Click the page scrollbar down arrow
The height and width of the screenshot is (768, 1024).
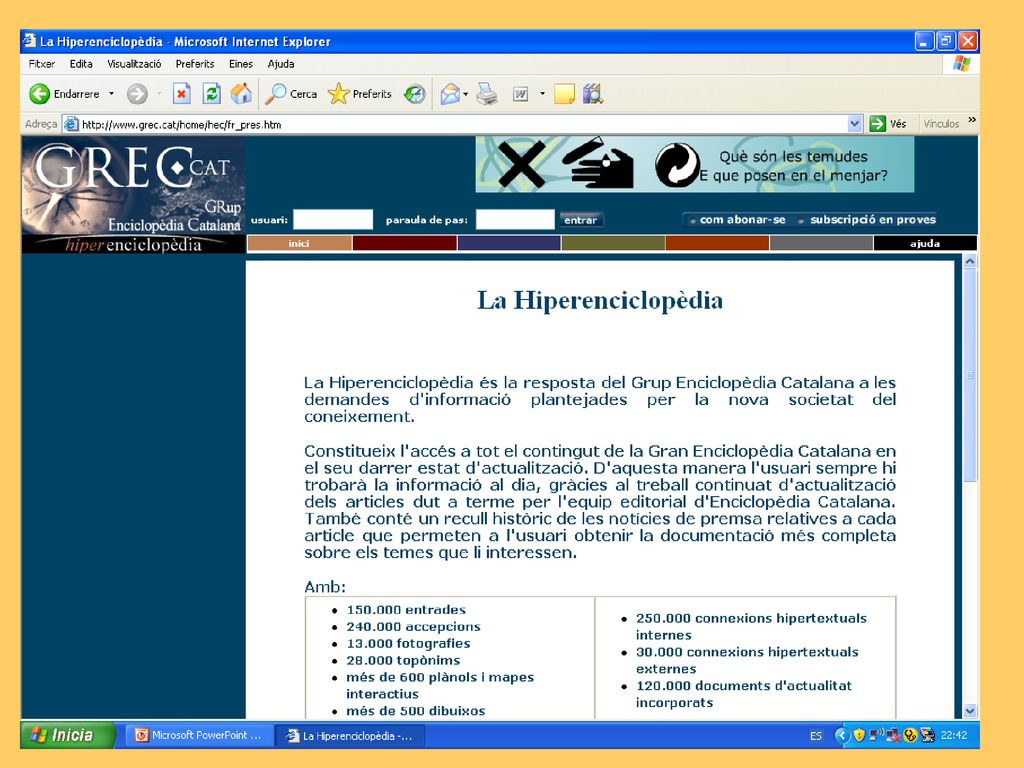970,711
